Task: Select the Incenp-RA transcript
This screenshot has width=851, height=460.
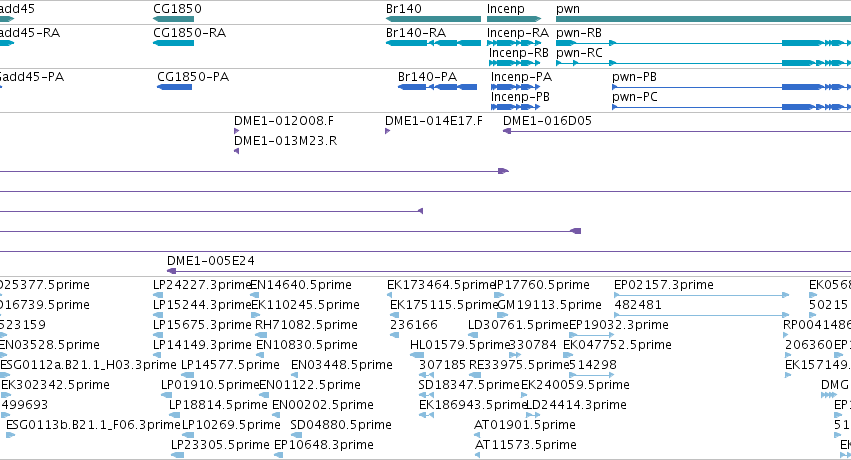Action: point(514,43)
